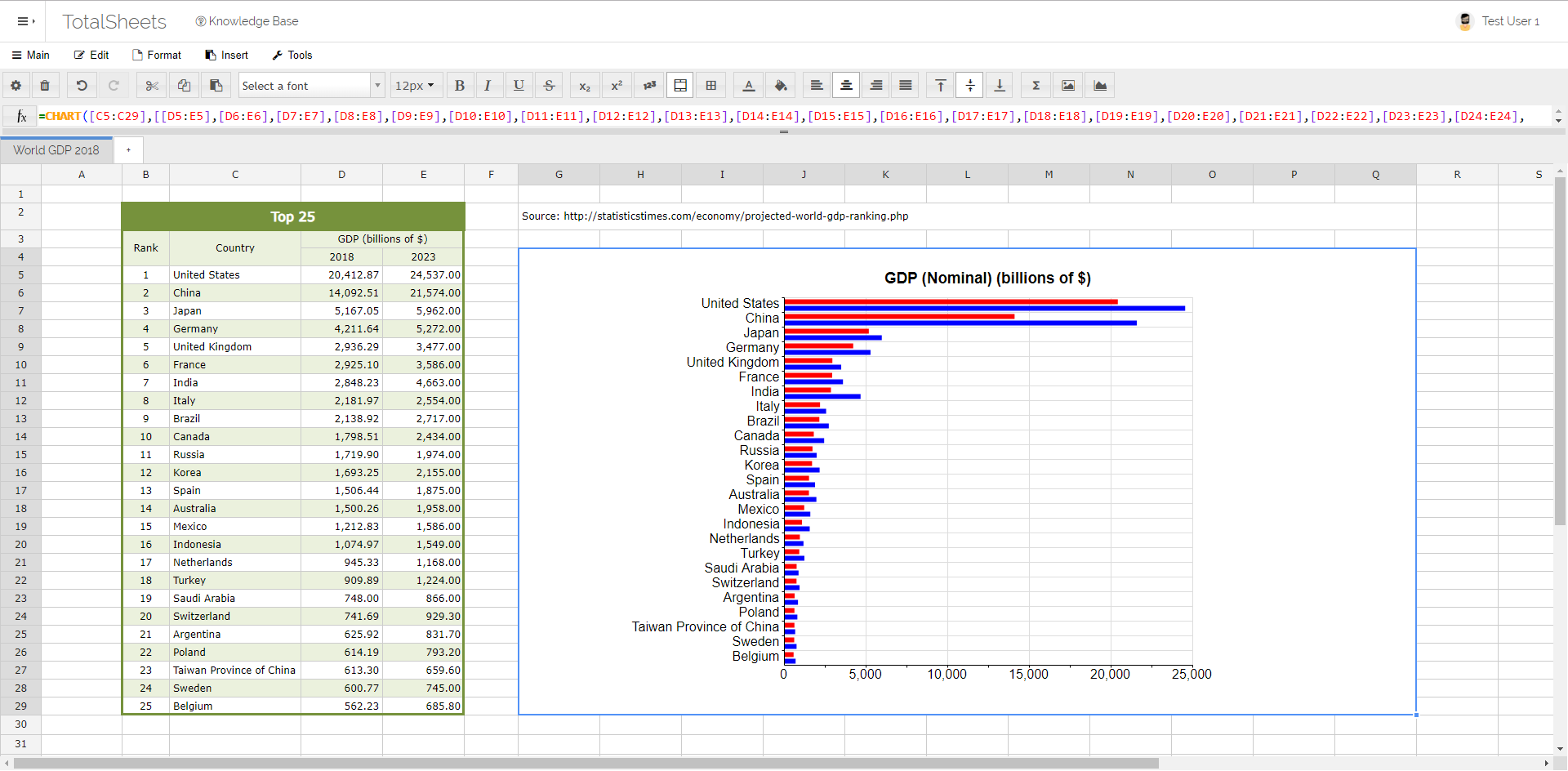The image size is (1568, 771).
Task: Insert a chart using the chart icon
Action: point(1099,85)
